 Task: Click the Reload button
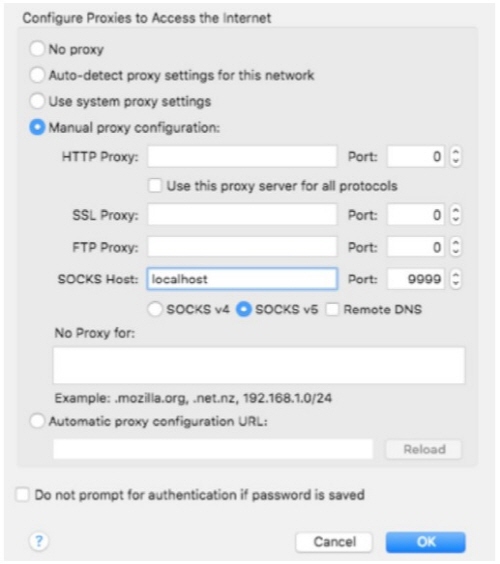424,449
